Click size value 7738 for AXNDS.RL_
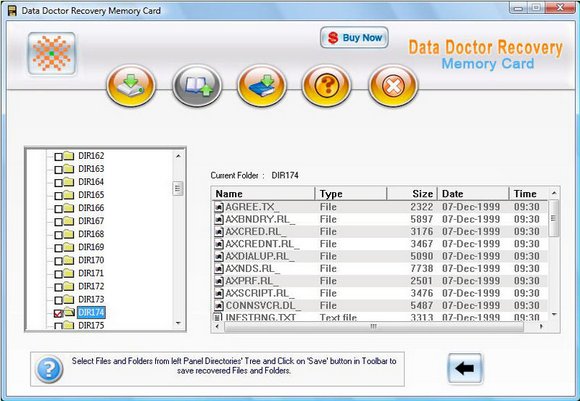Screen dimensions: 580x401 (421, 268)
